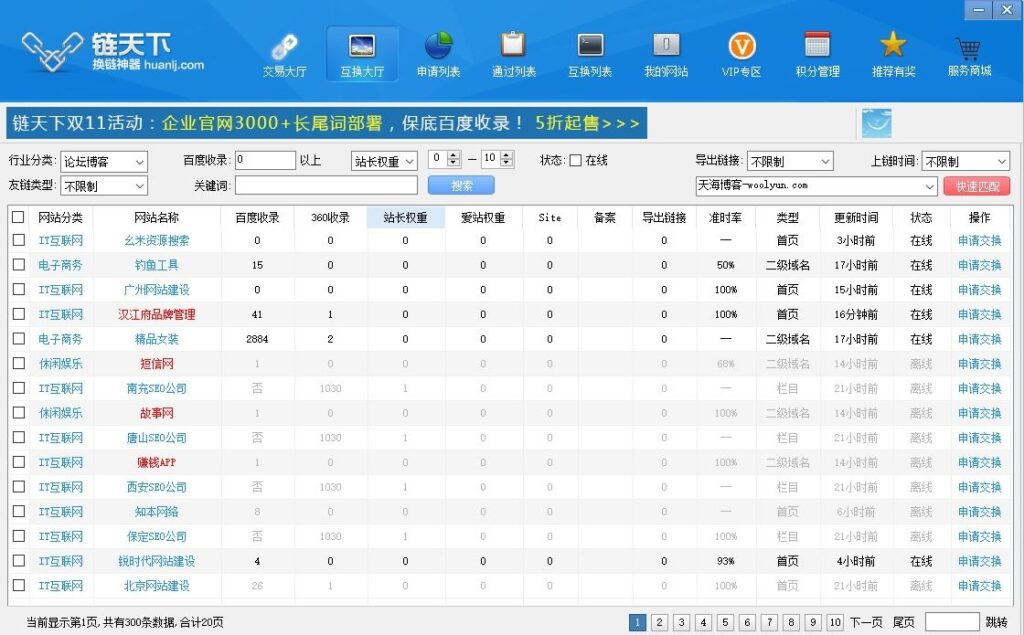Open the 站长权重 dropdown
The width and height of the screenshot is (1024, 635).
384,161
